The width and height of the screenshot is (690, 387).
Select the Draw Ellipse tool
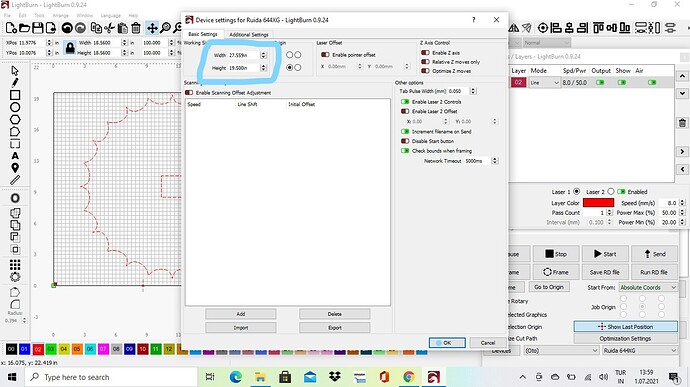[15, 107]
